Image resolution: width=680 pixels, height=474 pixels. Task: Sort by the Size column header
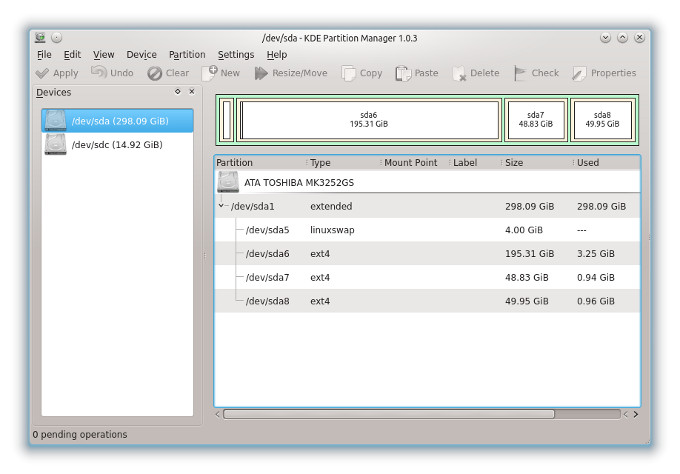pyautogui.click(x=538, y=163)
